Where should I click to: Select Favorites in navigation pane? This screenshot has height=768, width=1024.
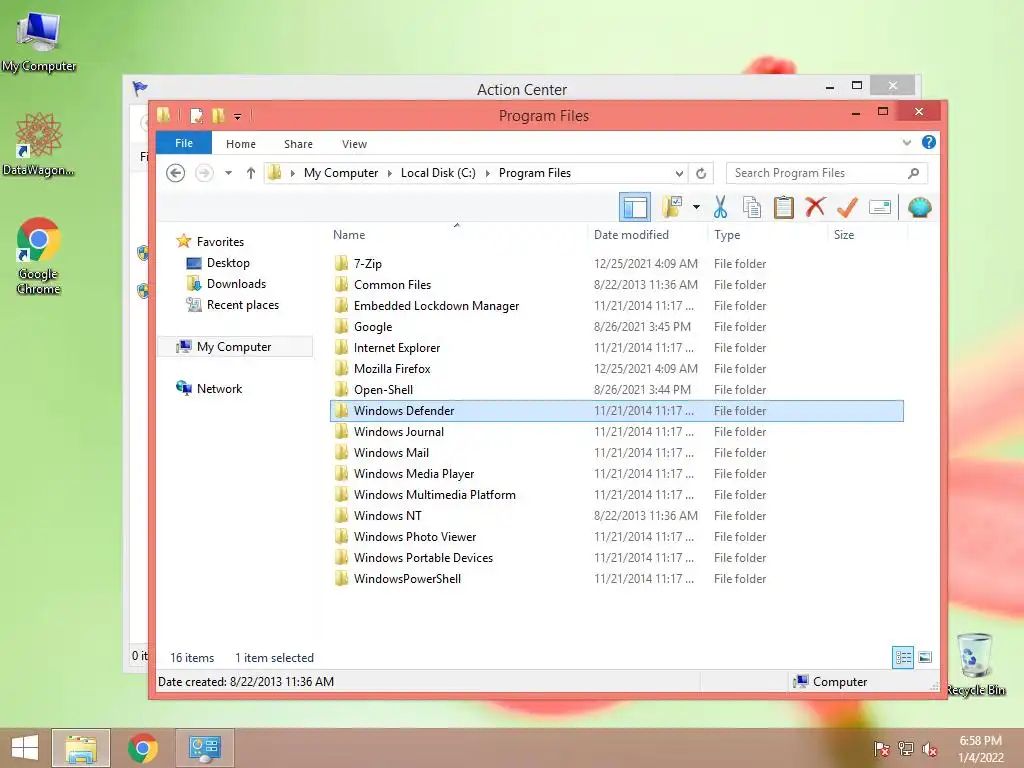tap(220, 242)
